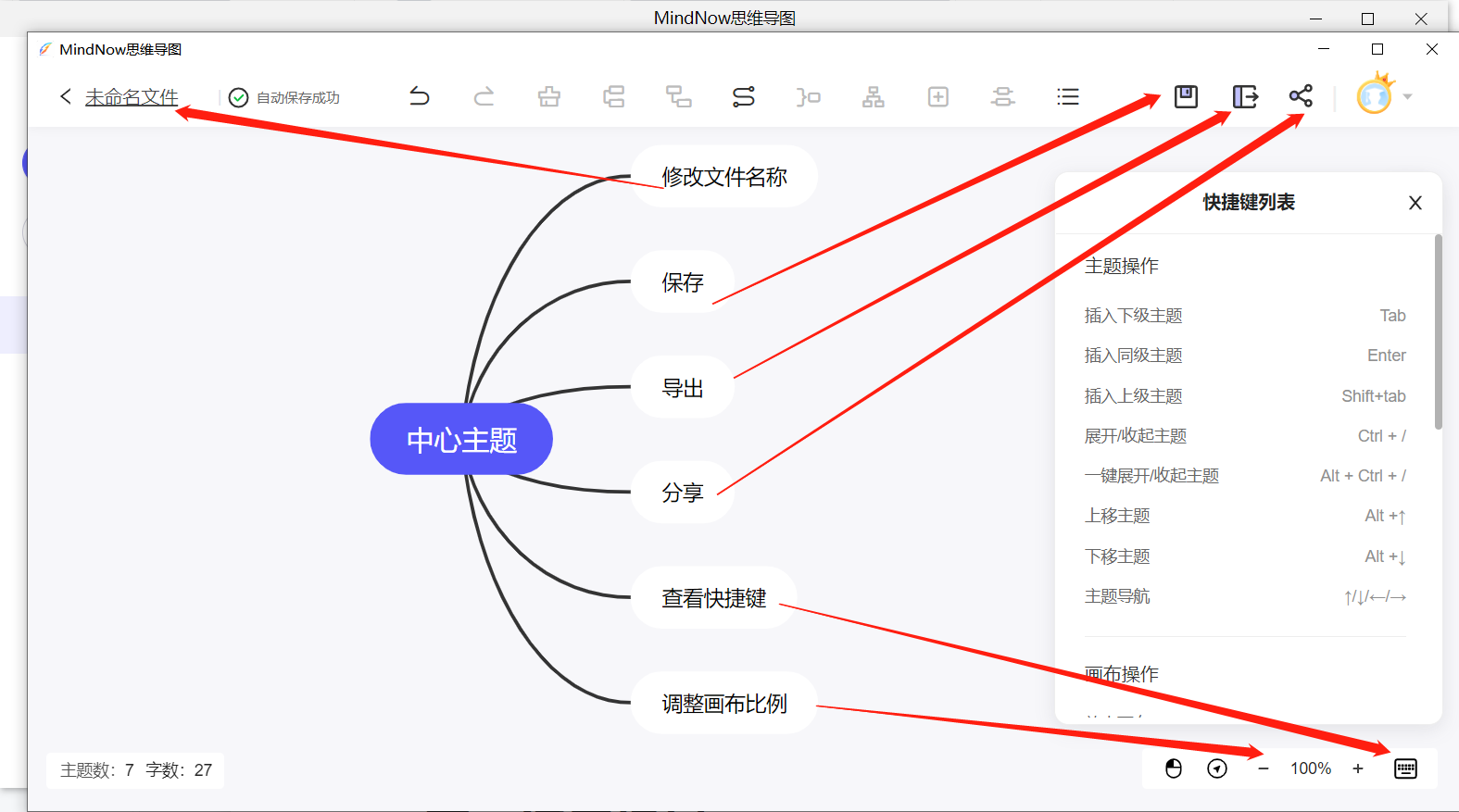Open the outline list view icon
The height and width of the screenshot is (812, 1459).
1067,96
